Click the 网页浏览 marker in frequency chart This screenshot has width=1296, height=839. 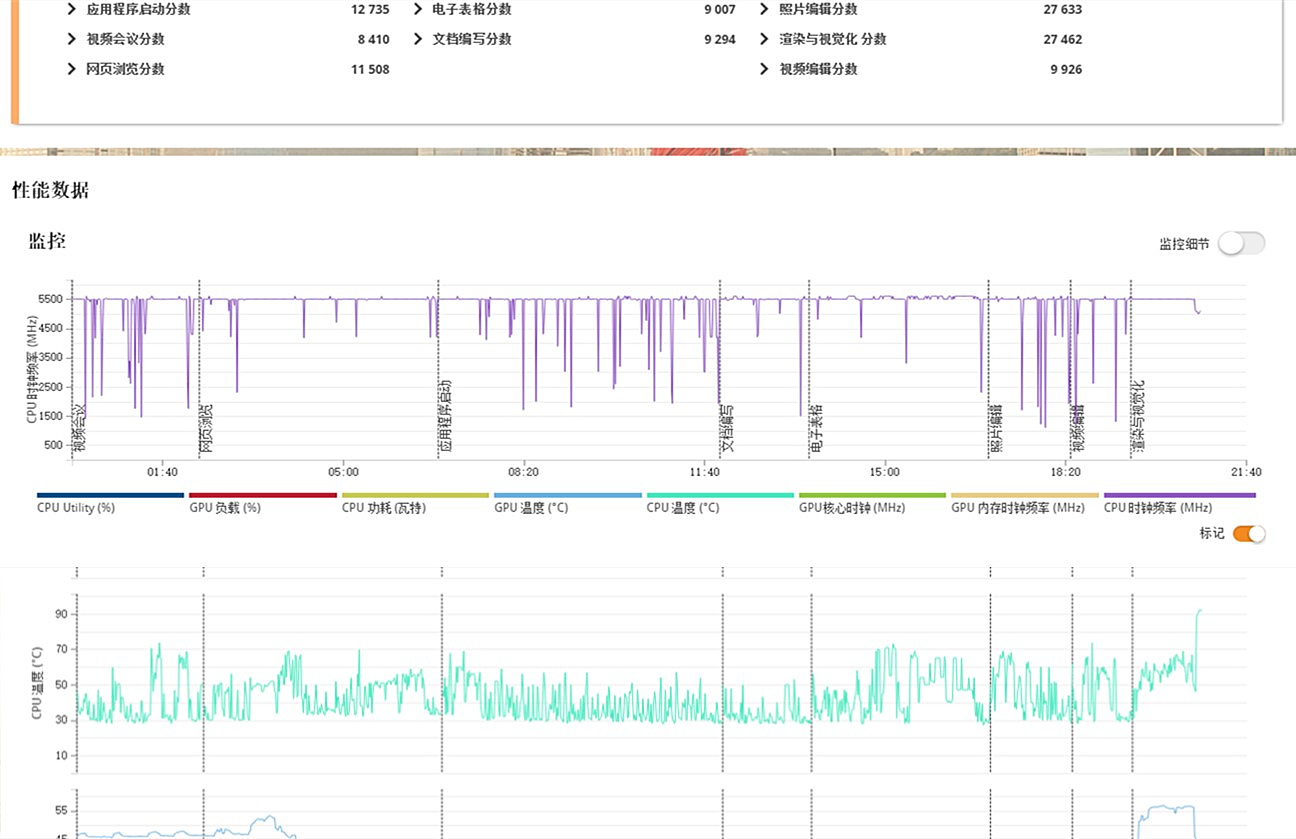click(206, 429)
